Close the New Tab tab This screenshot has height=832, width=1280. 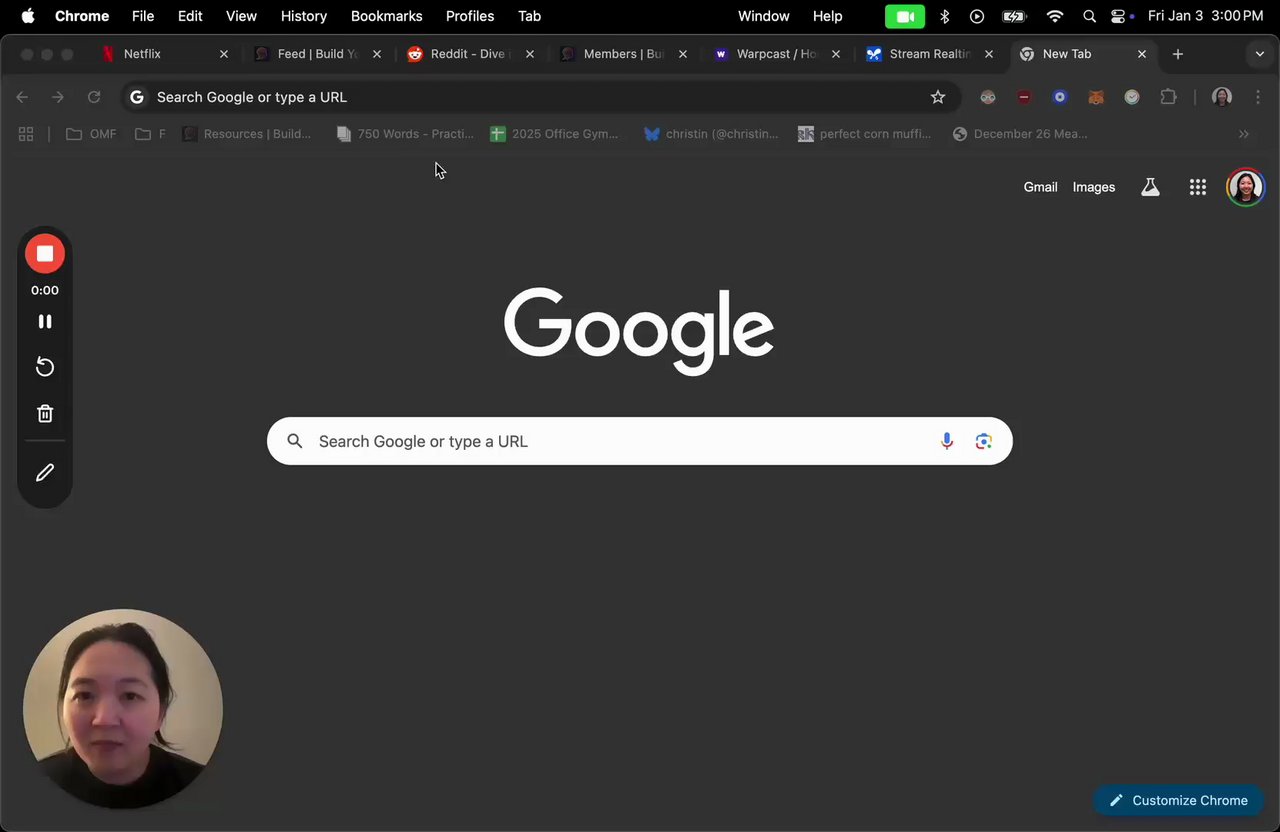pos(1142,54)
